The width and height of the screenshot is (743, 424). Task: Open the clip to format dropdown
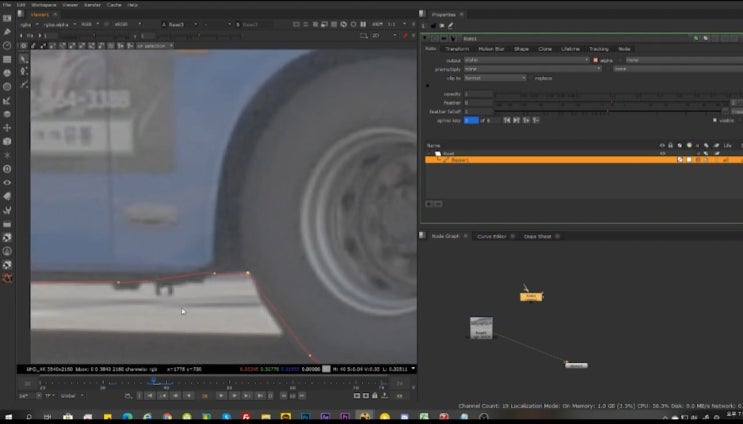coord(494,78)
